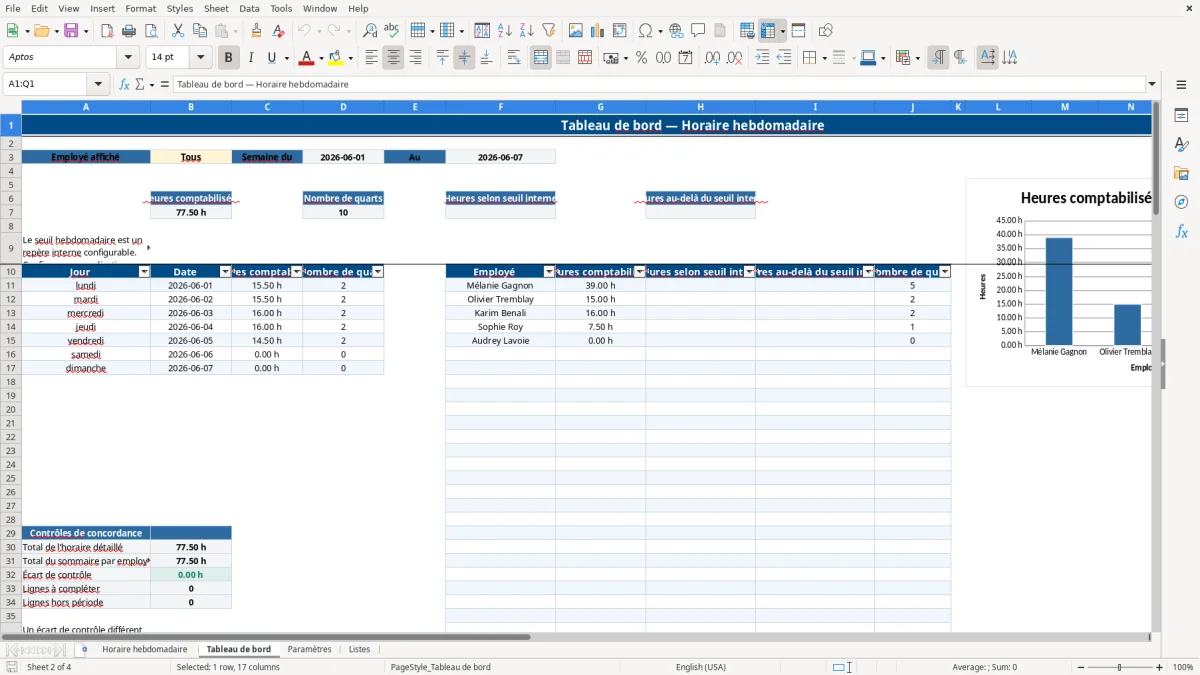Open the Styles menu
The image size is (1200, 675).
[180, 8]
